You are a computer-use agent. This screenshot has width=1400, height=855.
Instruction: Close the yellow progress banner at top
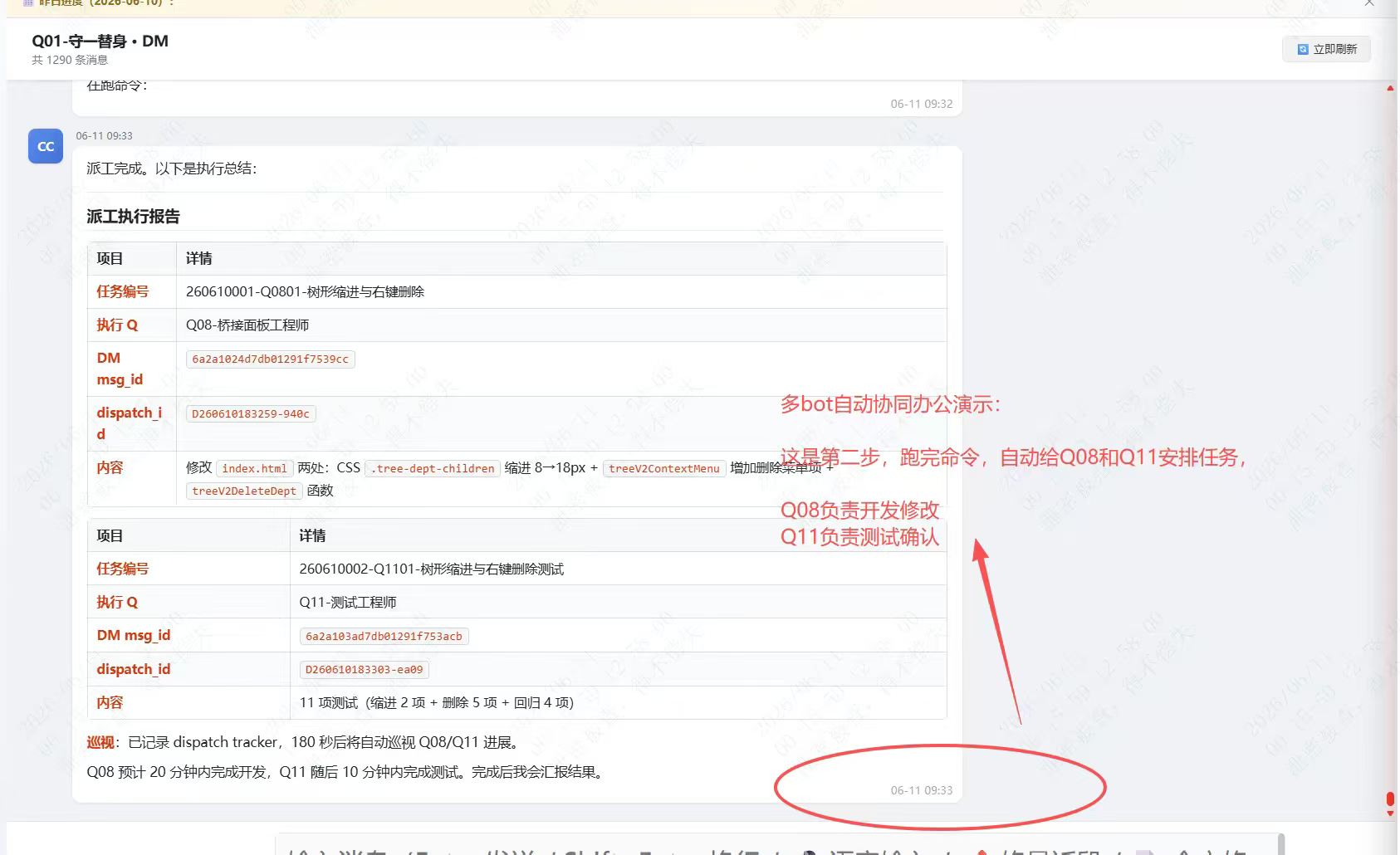[1369, 3]
